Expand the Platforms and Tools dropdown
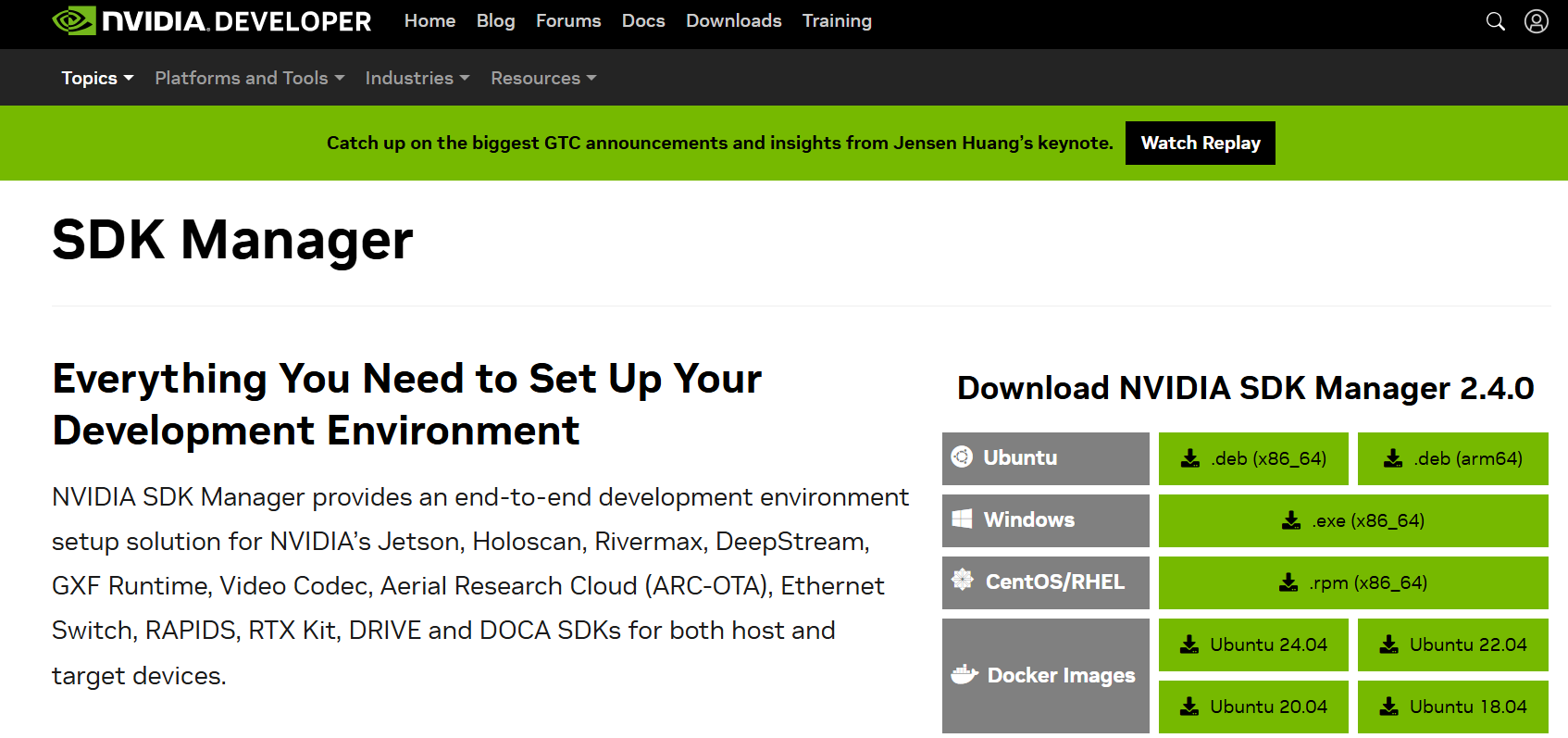This screenshot has height=738, width=1568. point(249,78)
